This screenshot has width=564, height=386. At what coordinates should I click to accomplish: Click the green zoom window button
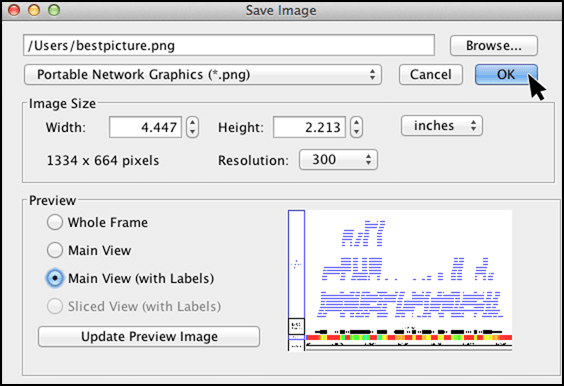pyautogui.click(x=54, y=10)
